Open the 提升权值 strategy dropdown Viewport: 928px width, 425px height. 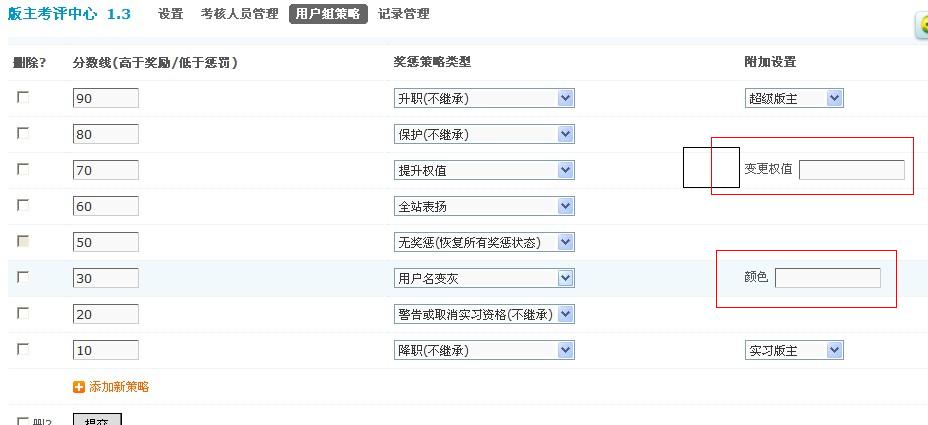(x=484, y=170)
